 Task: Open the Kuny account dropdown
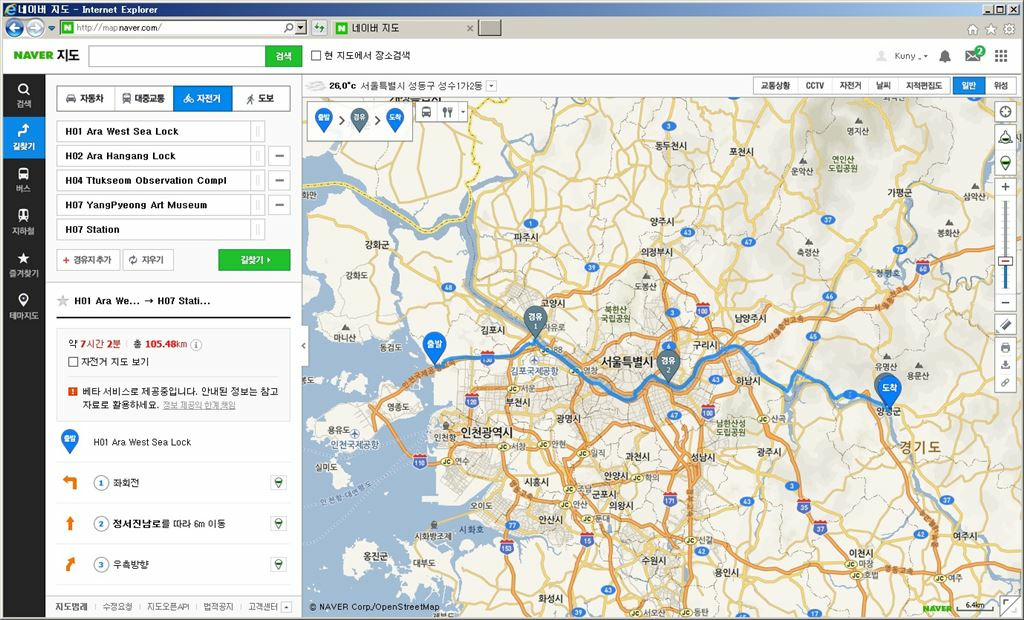911,56
